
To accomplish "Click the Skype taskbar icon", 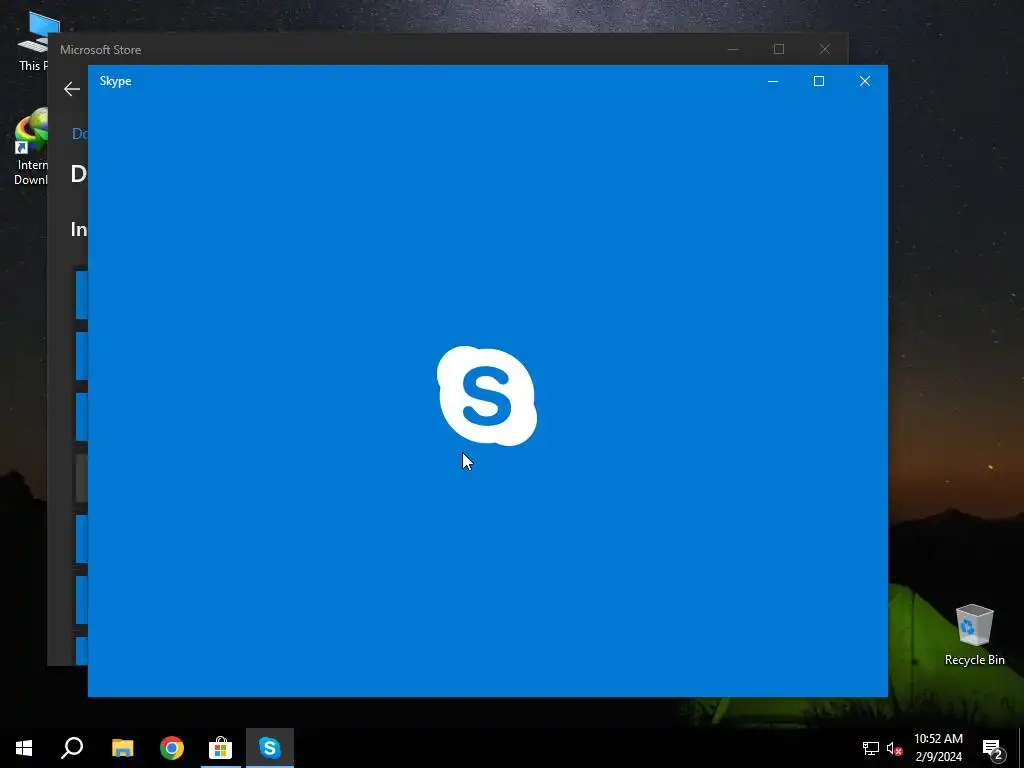I will pos(270,748).
